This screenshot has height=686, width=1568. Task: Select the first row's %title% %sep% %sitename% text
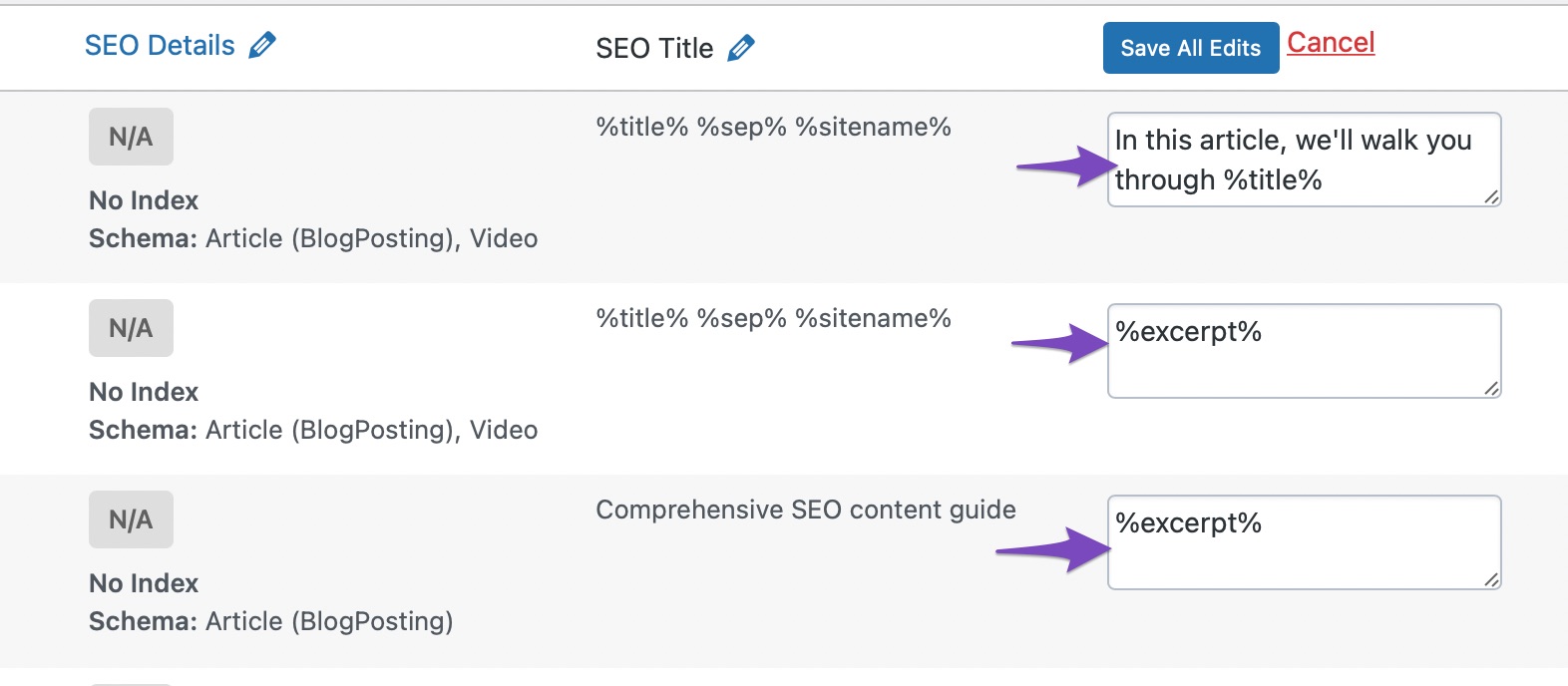(773, 127)
